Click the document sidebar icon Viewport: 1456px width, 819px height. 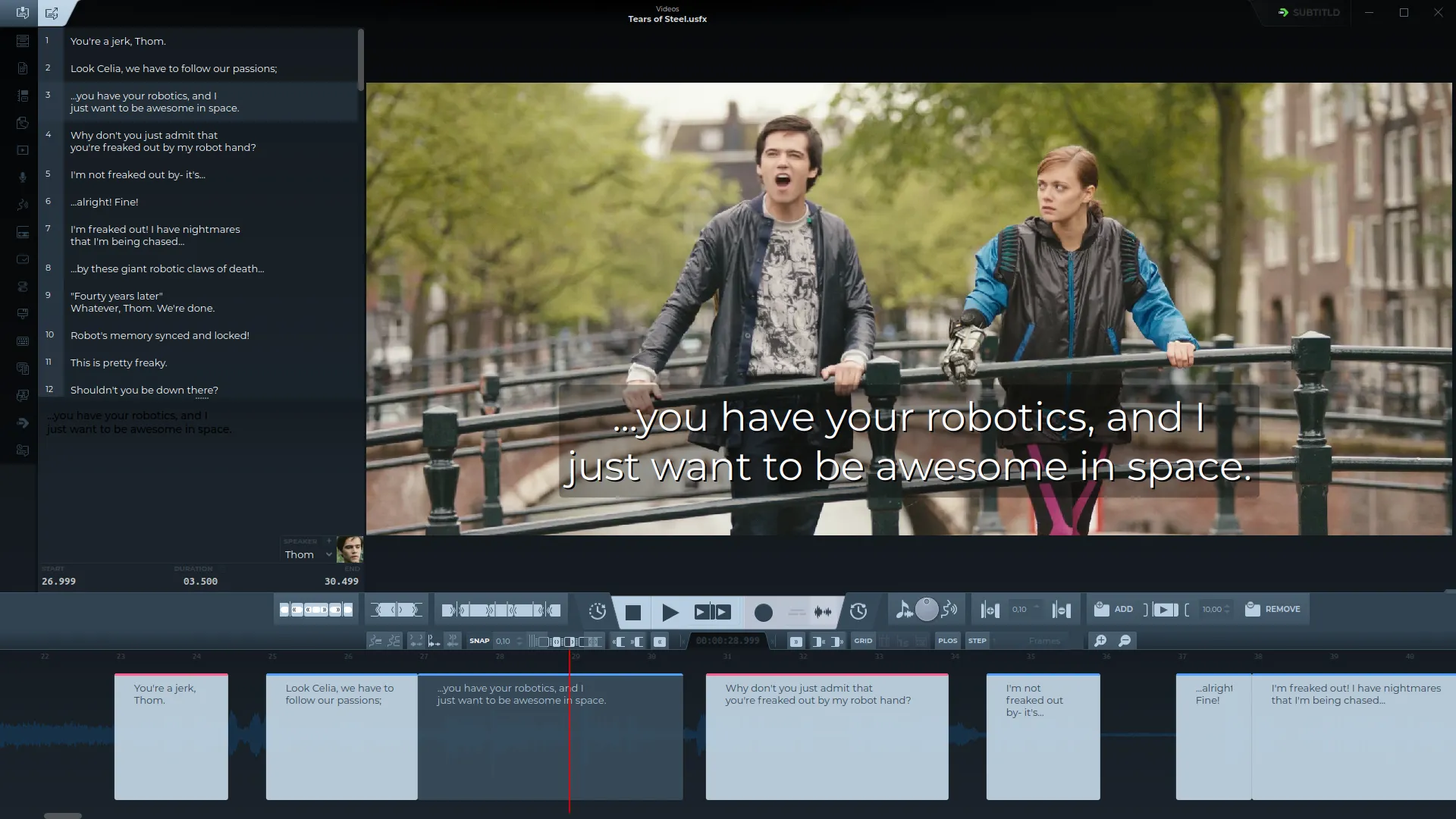[23, 68]
